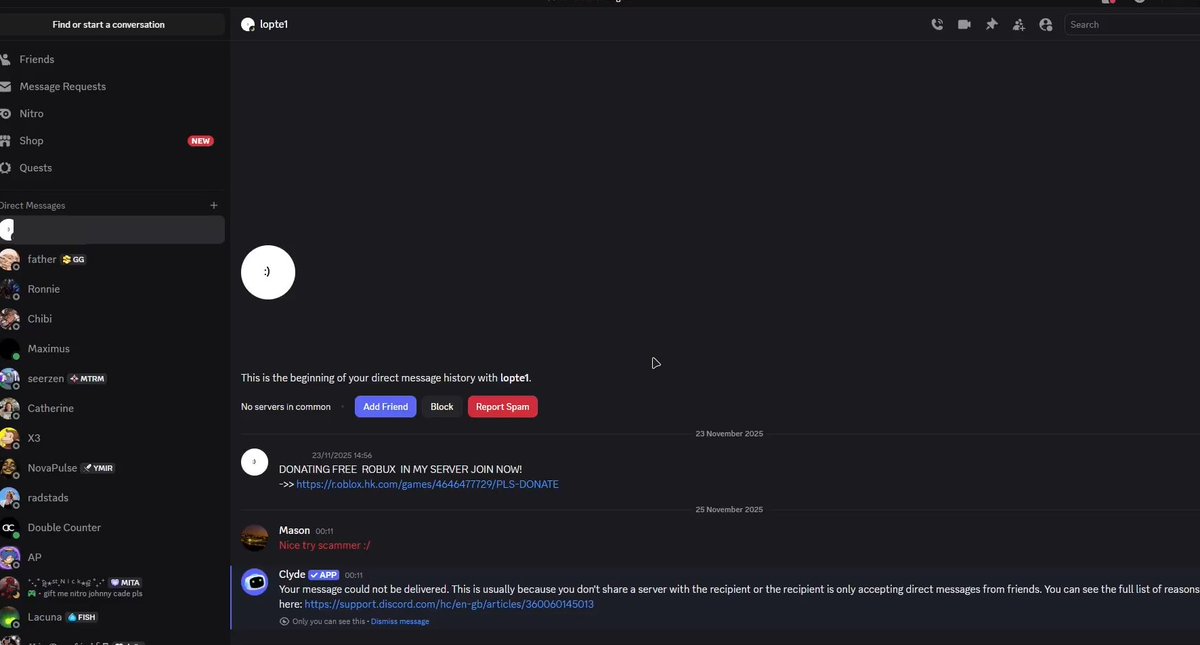Open the Shop page
Screen dimensions: 1200x645
point(112,140)
